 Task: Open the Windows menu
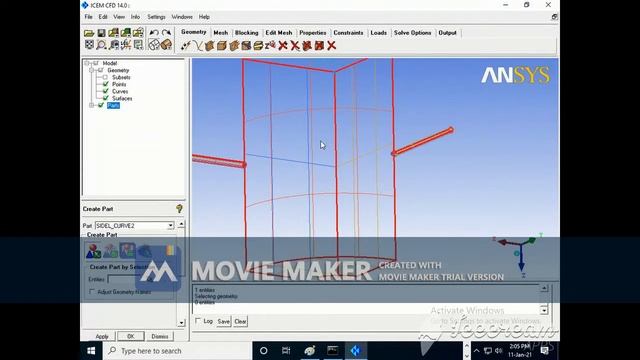[182, 17]
